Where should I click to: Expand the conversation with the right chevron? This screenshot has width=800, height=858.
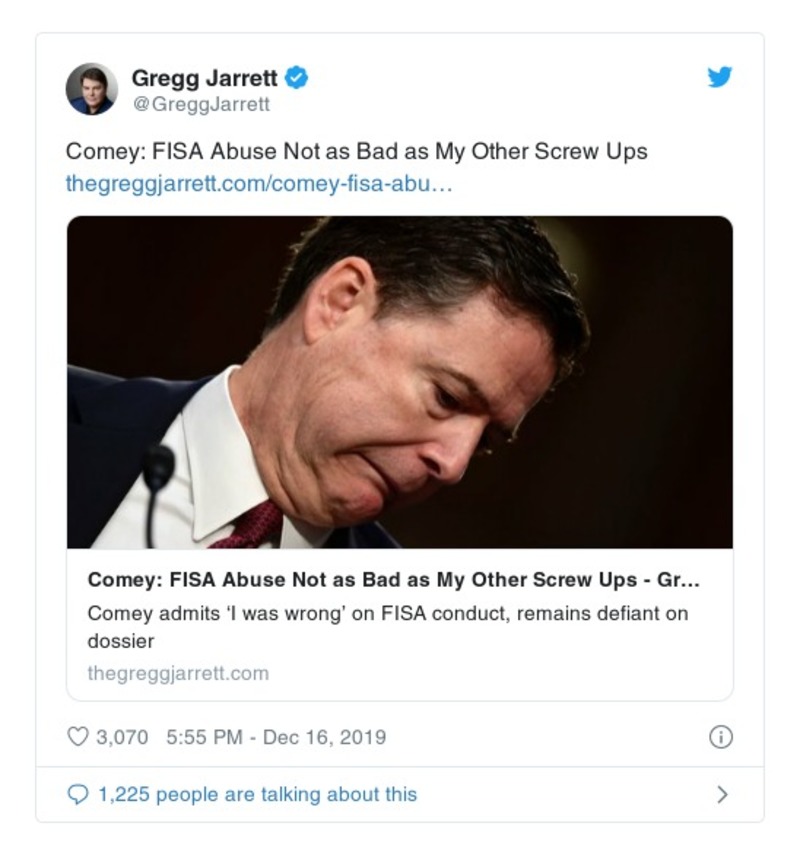point(722,795)
